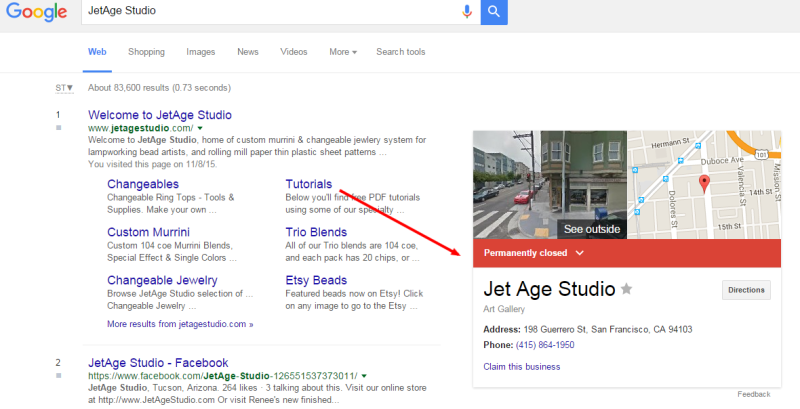Open the More search category dropdown
This screenshot has width=800, height=409.
(x=343, y=52)
